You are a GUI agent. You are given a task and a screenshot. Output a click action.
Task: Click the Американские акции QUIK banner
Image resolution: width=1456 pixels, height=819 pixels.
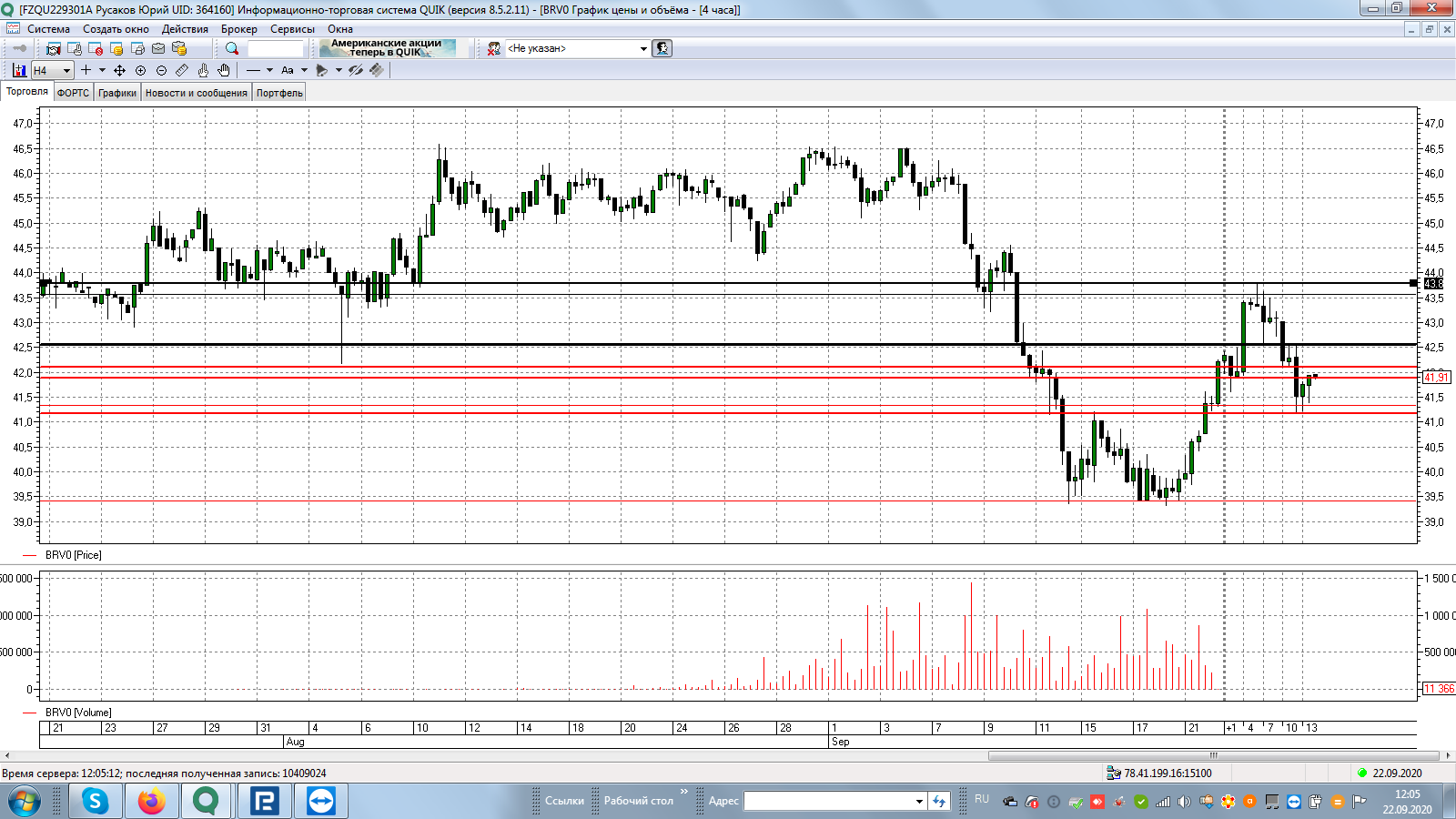click(388, 48)
